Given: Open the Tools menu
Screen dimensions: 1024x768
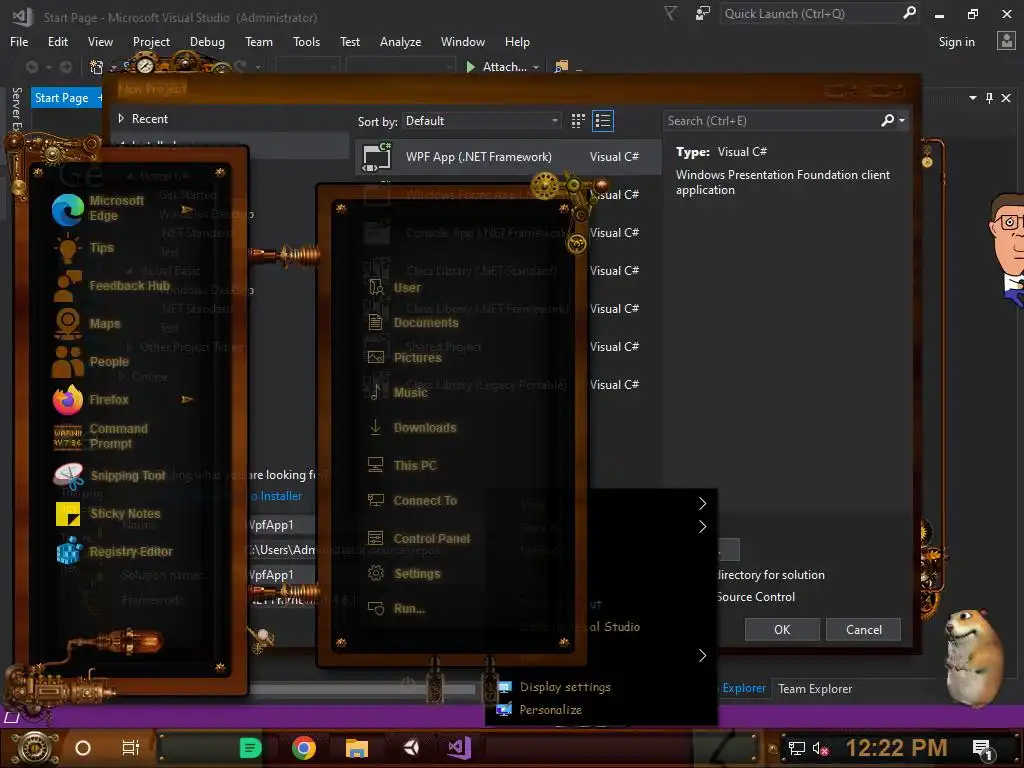Looking at the screenshot, I should click(x=306, y=42).
